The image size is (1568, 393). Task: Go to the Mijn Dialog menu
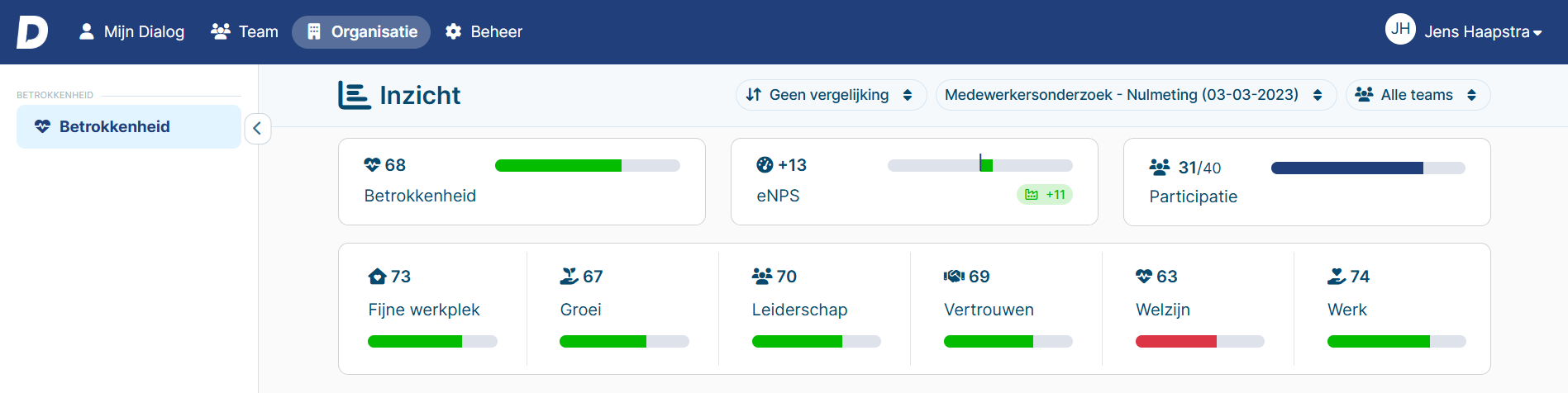point(131,32)
